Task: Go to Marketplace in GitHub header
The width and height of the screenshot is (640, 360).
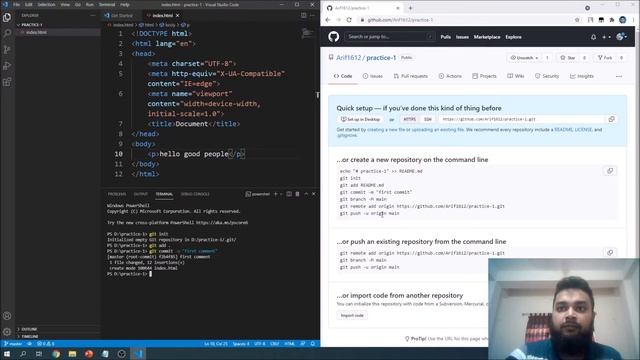Action: 487,37
